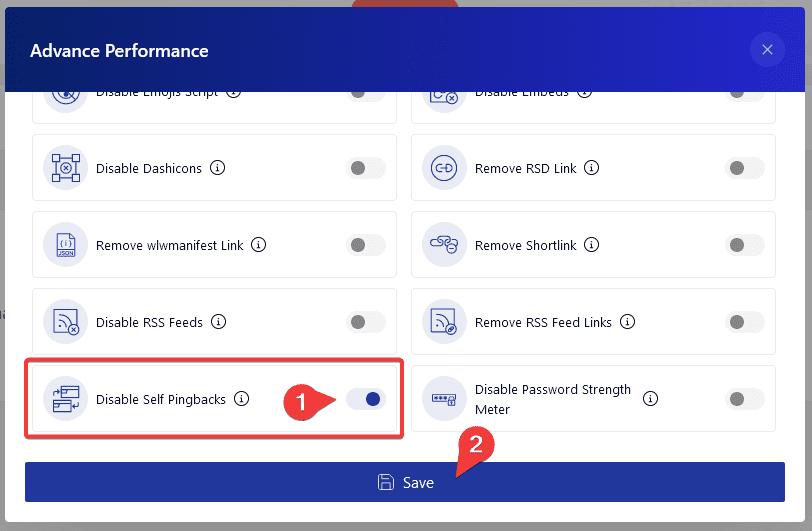This screenshot has width=812, height=531.
Task: Close the Advance Performance dialog
Action: [x=767, y=50]
